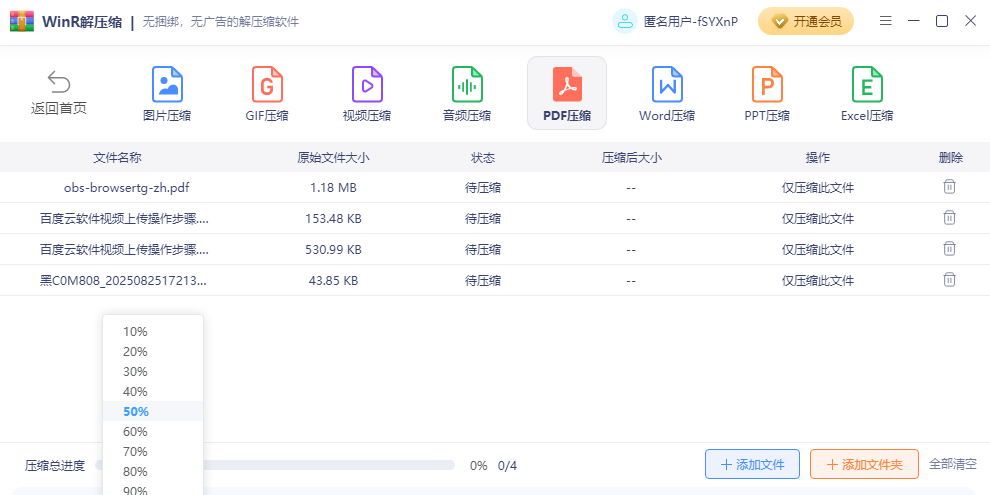Choose 20% in compression ratio dropdown
This screenshot has height=495, width=990.
(x=153, y=352)
